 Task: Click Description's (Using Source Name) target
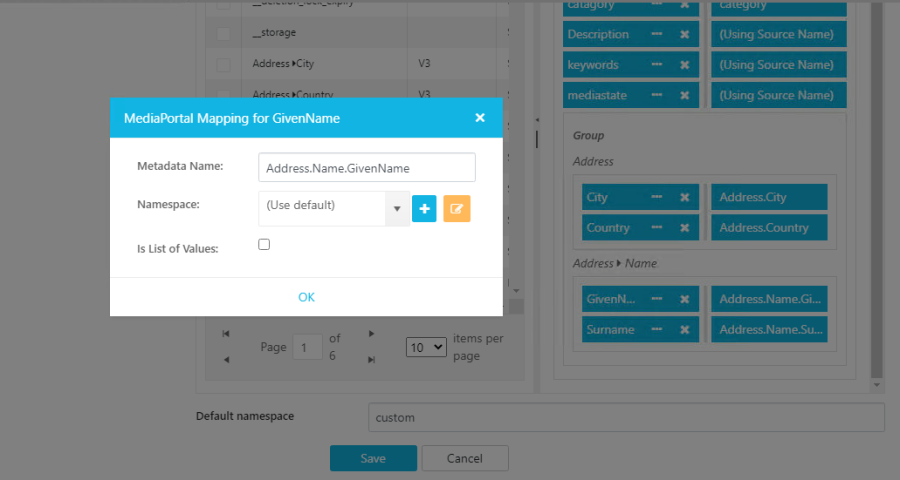coord(779,34)
